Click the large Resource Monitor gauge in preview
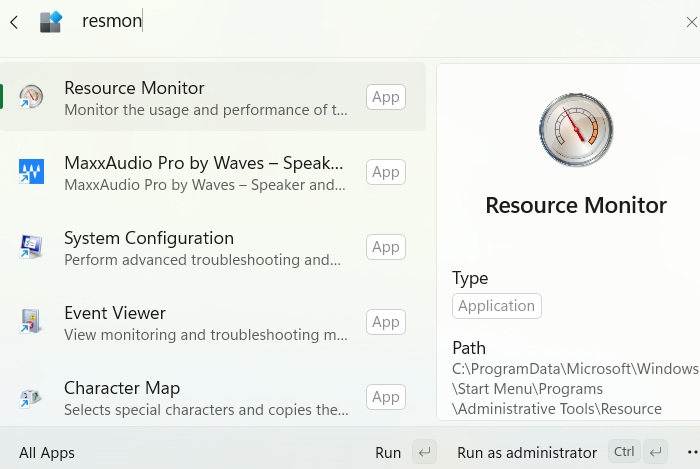Screen dimensions: 700x469 576,130
